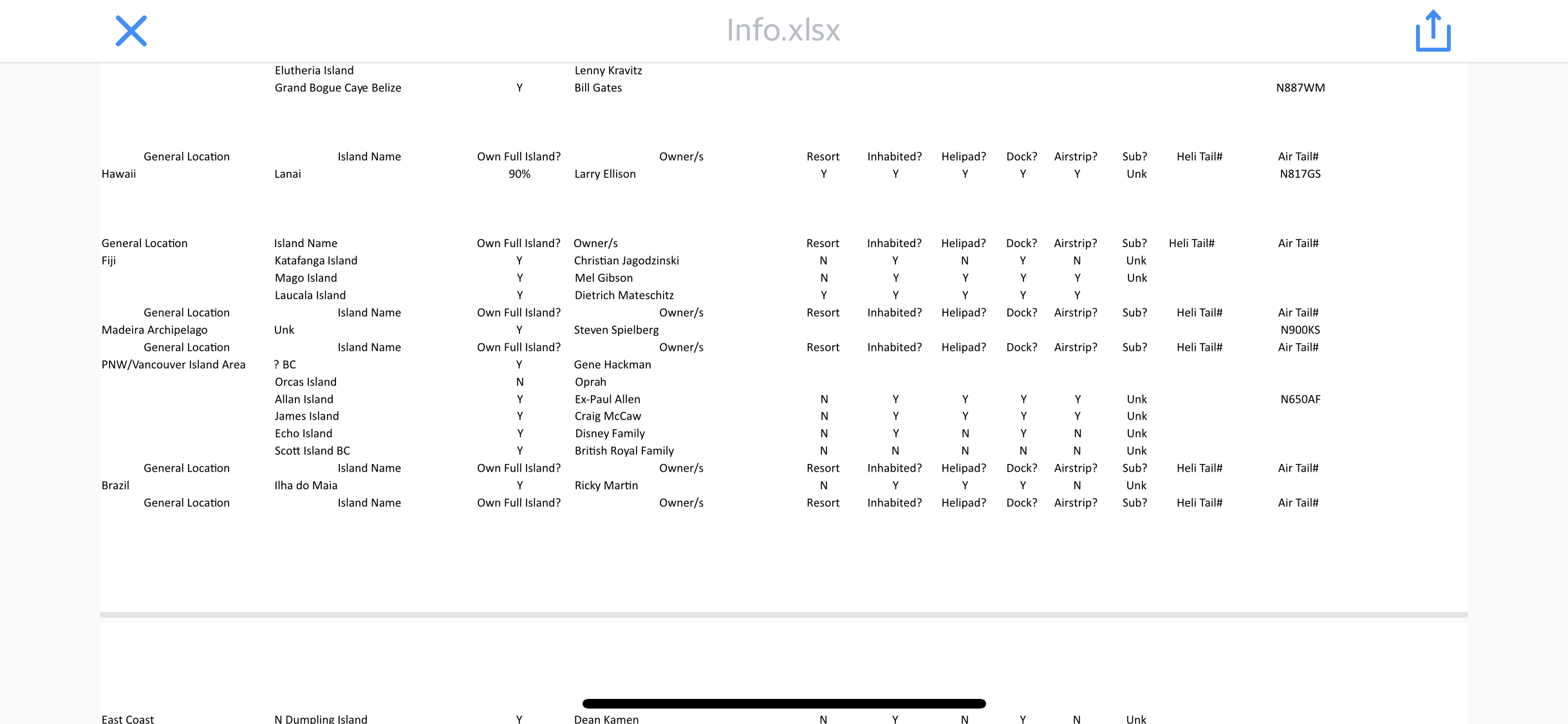The width and height of the screenshot is (1568, 724).
Task: Select the 'British Royal Family' cell
Action: pos(624,451)
